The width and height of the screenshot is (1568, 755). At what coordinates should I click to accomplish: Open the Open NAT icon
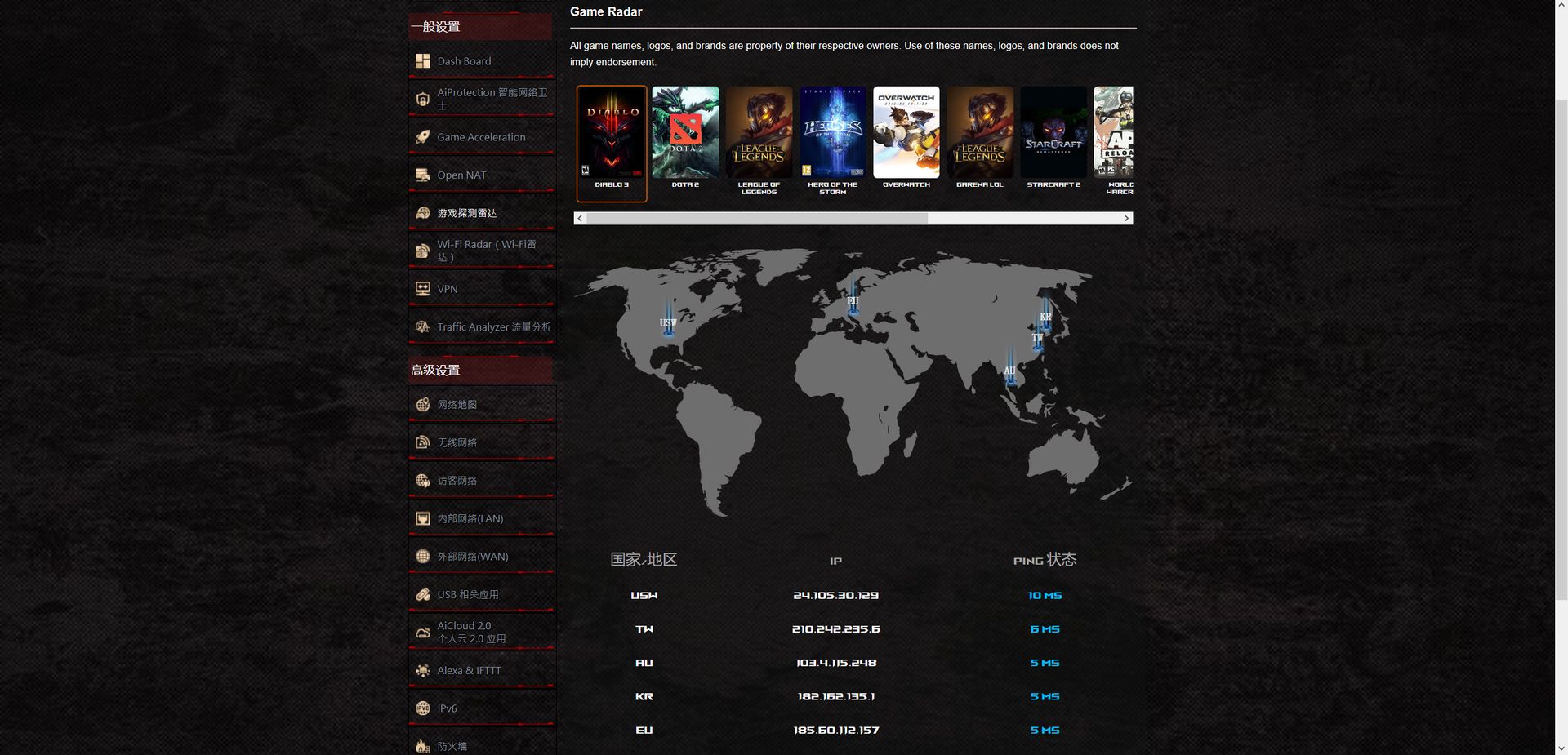[x=422, y=175]
